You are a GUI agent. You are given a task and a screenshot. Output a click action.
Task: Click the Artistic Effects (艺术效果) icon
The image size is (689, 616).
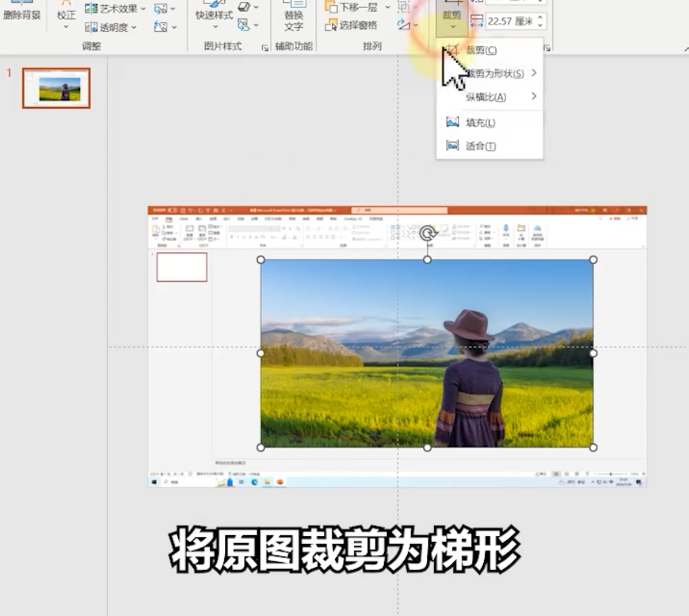coord(91,8)
